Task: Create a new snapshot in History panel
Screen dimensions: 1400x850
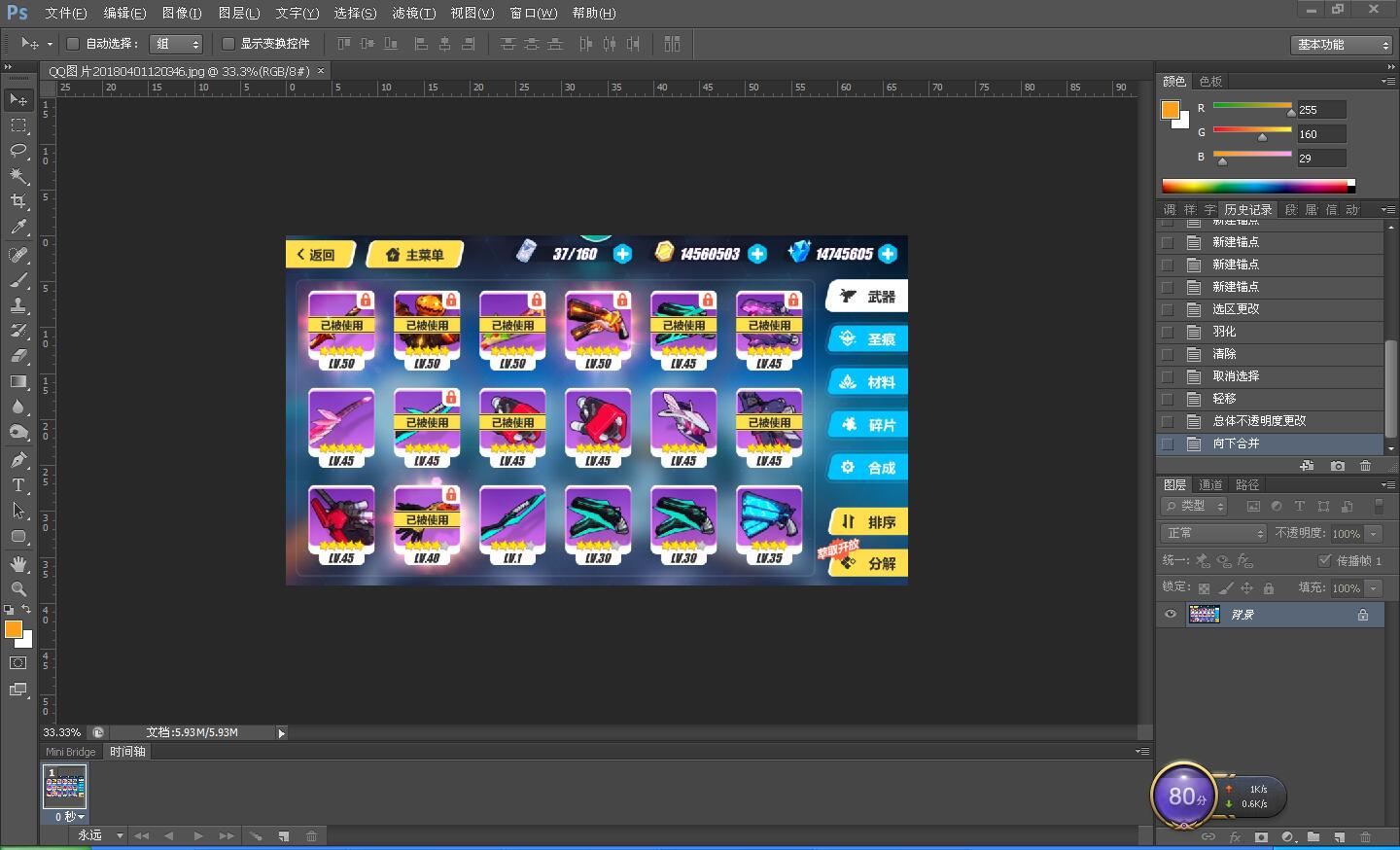Action: [x=1338, y=466]
